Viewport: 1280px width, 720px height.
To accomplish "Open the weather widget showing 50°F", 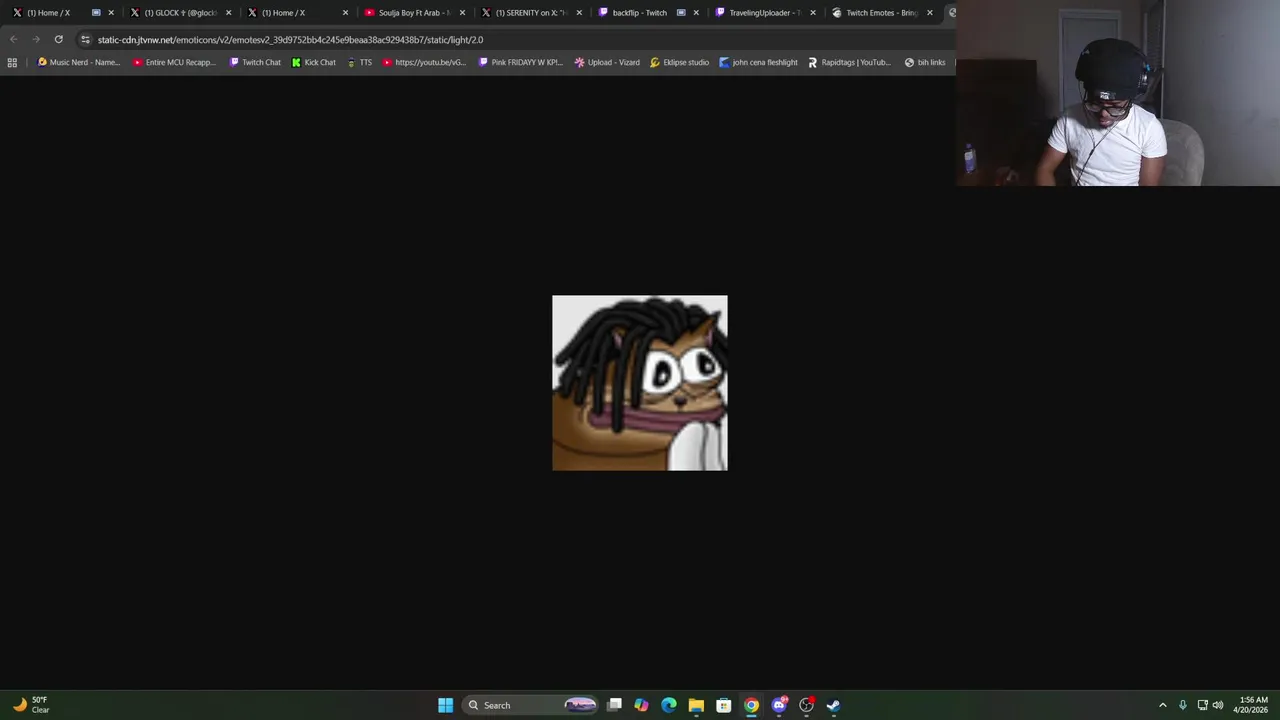I will point(30,705).
